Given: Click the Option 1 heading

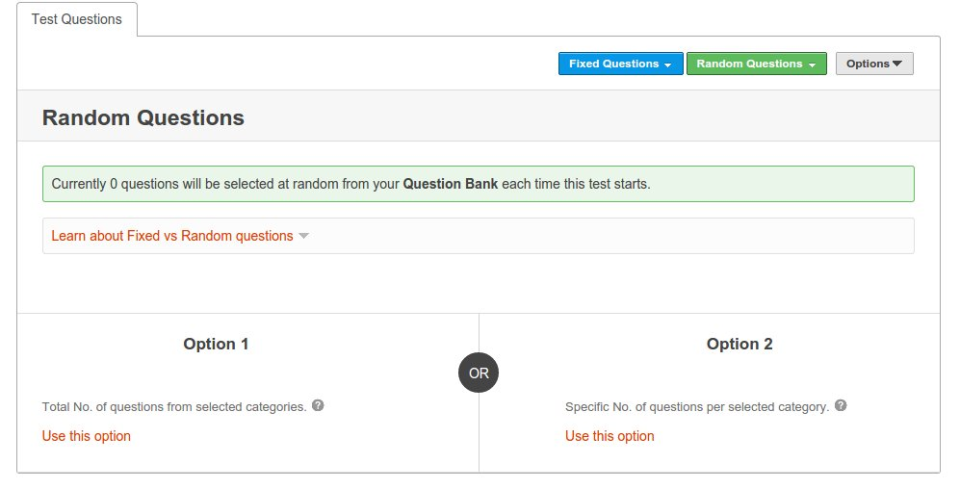Looking at the screenshot, I should pos(216,344).
